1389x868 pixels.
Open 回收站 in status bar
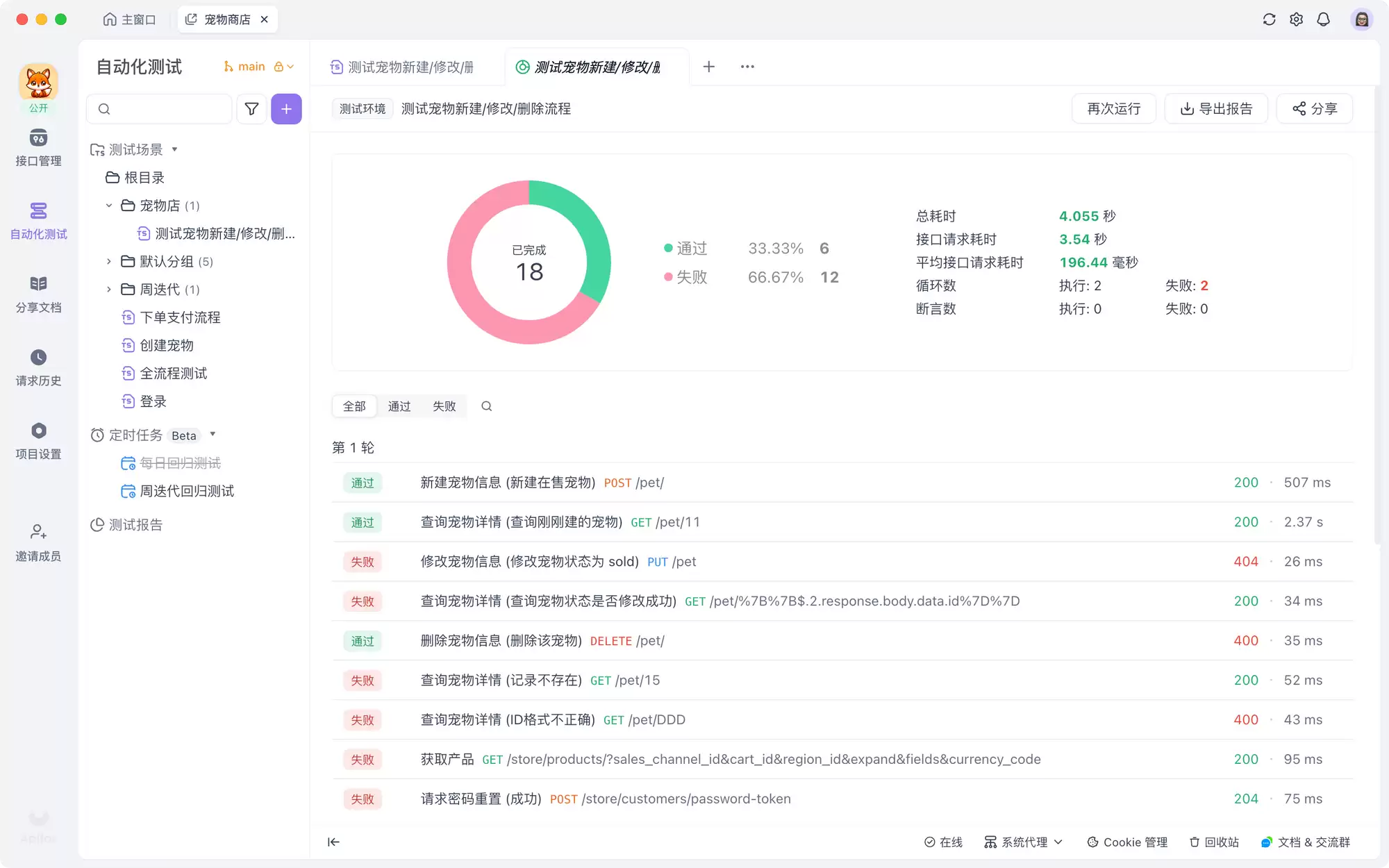pyautogui.click(x=1214, y=842)
